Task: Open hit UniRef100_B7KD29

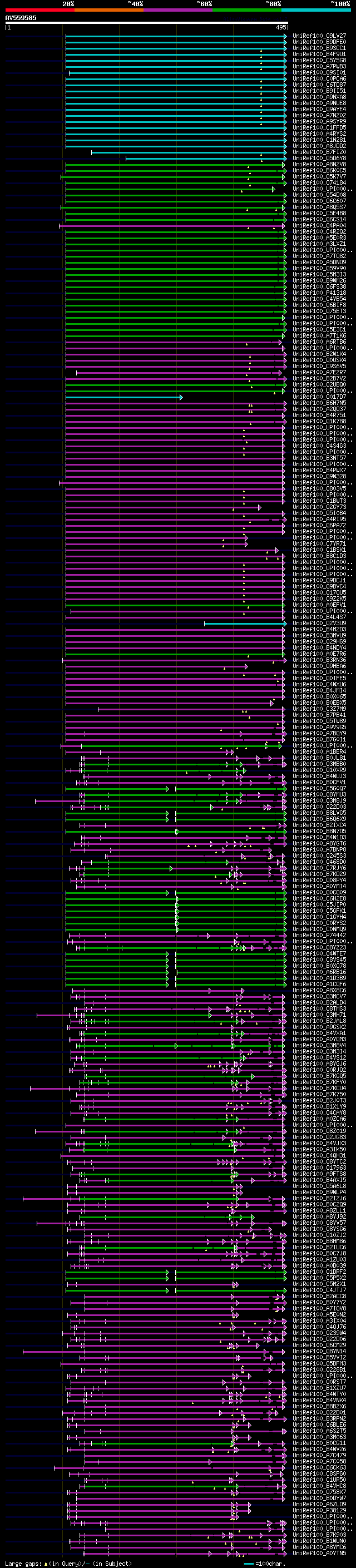Action: [319, 874]
